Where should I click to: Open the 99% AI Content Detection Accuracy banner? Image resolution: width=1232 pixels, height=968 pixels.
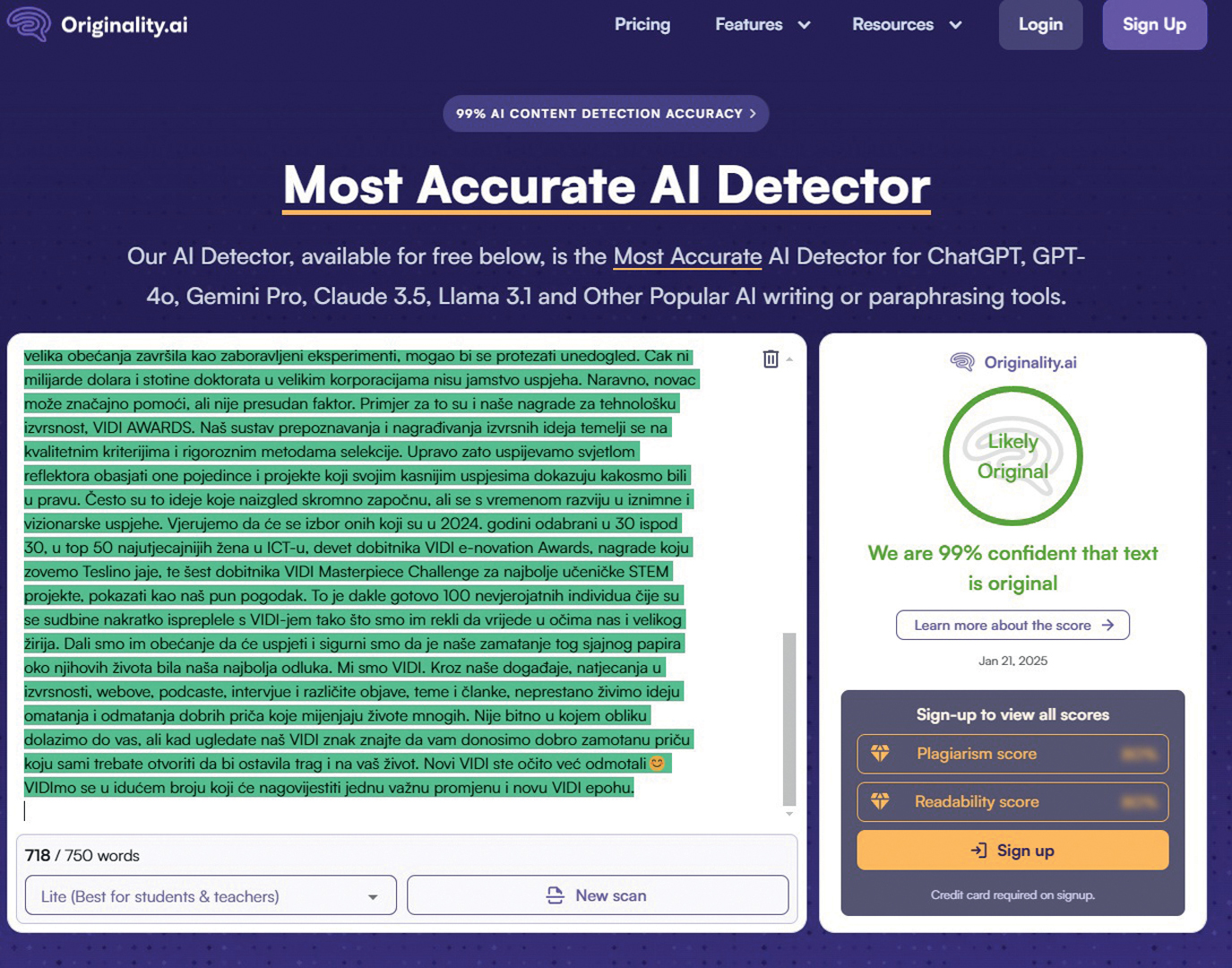click(606, 114)
